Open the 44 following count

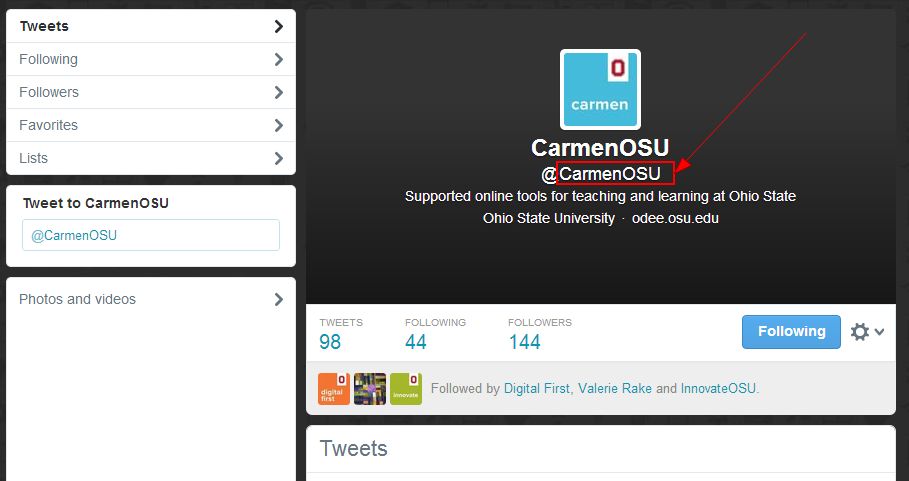pyautogui.click(x=416, y=341)
